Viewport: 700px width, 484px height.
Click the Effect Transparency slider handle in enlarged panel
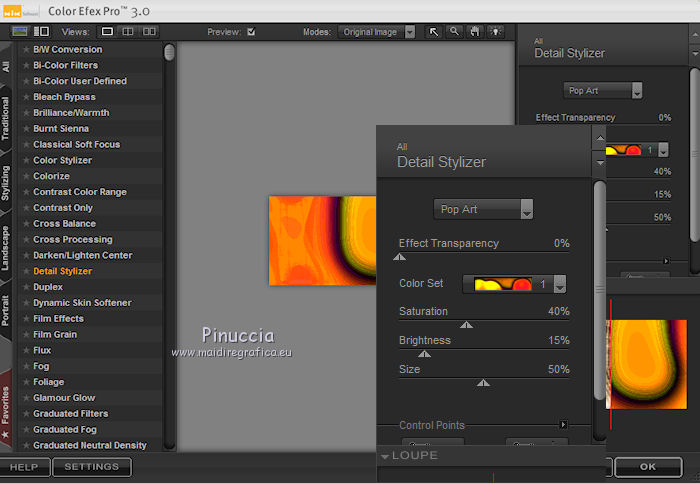(400, 257)
